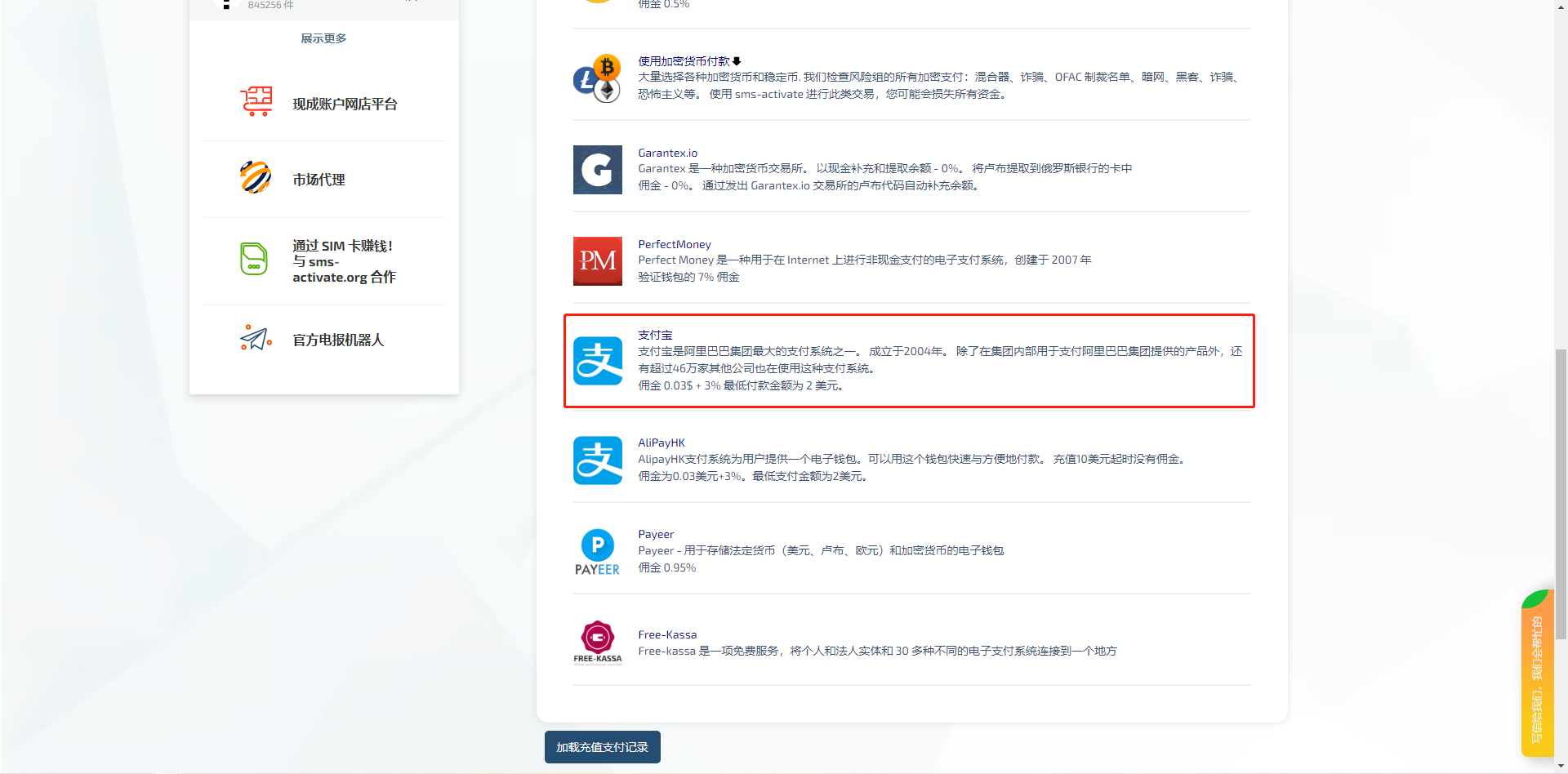Viewport: 1568px width, 774px height.
Task: Click the striped globe proxy icon
Action: [256, 177]
